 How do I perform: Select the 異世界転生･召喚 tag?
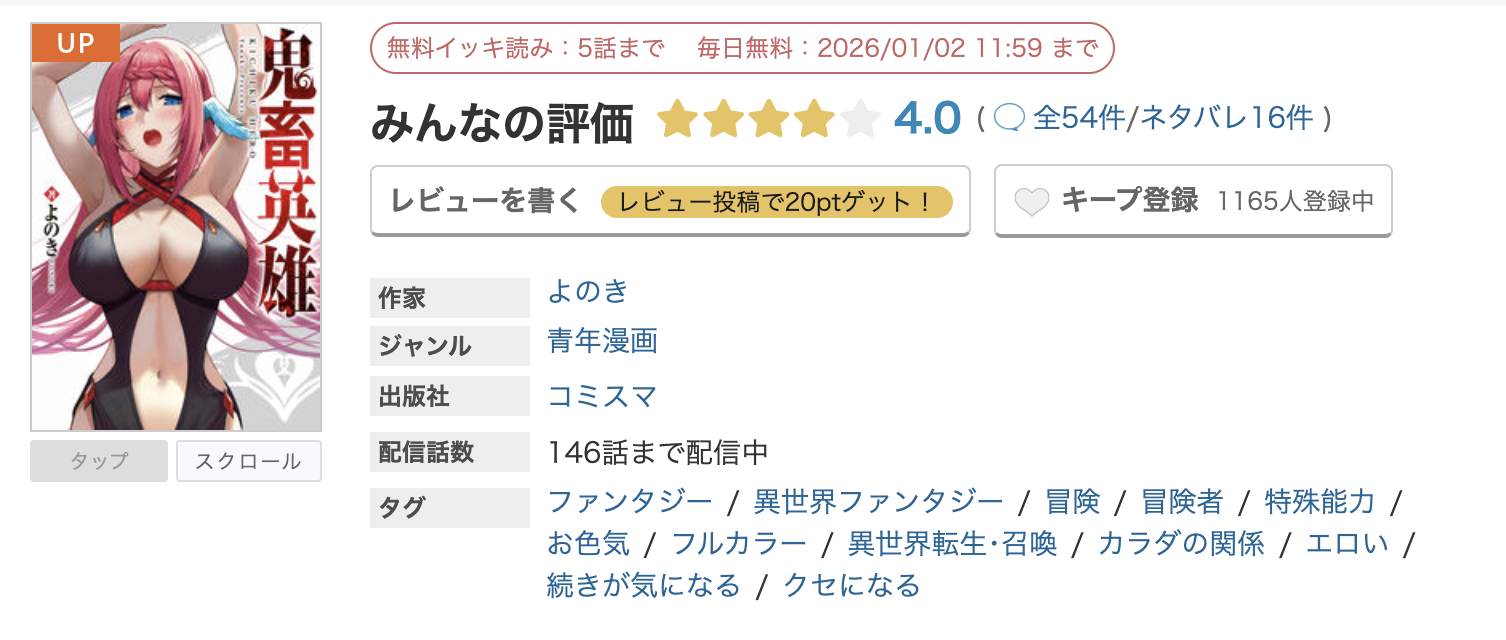click(x=952, y=543)
